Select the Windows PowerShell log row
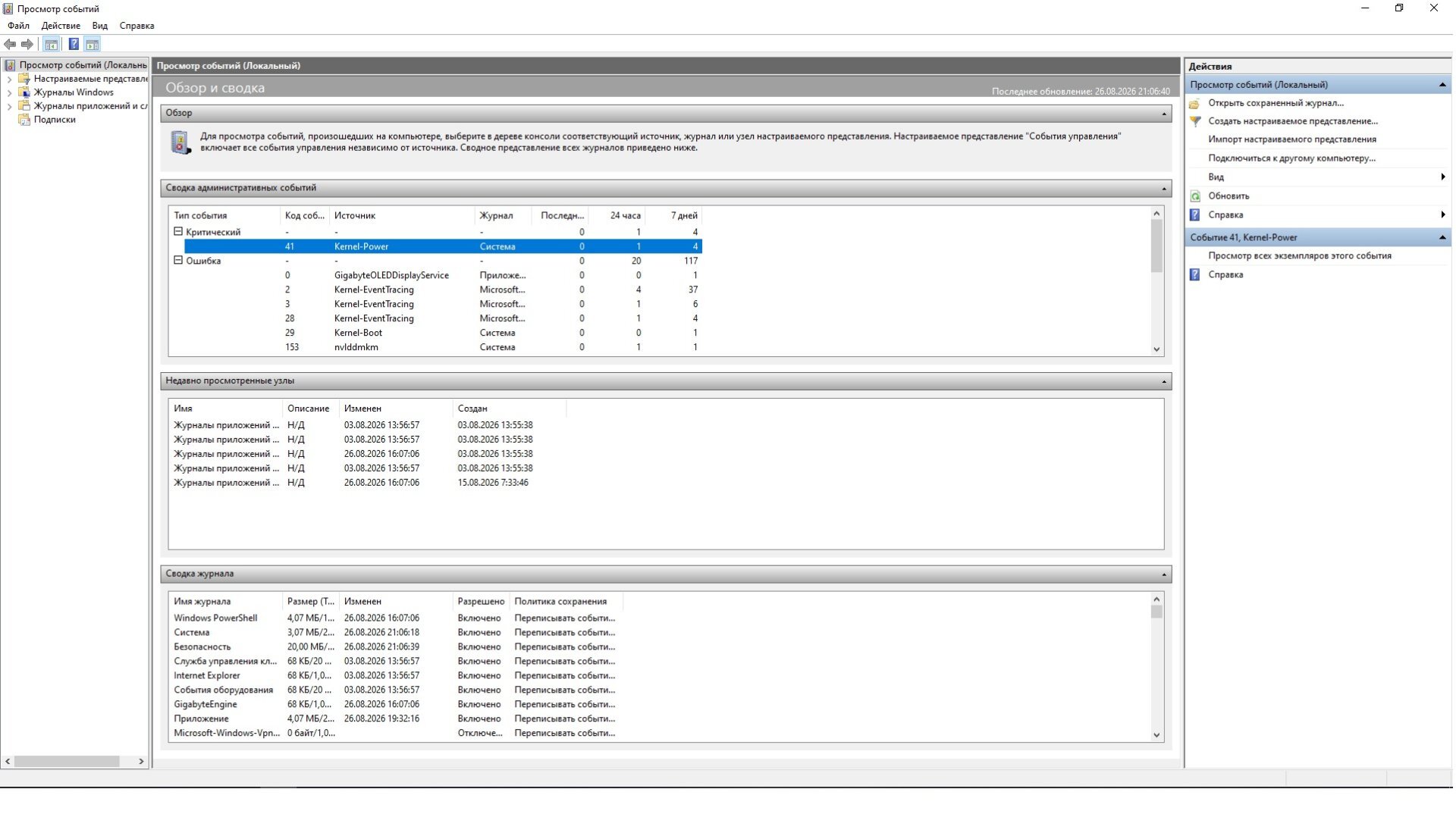The width and height of the screenshot is (1456, 817). pyautogui.click(x=396, y=618)
